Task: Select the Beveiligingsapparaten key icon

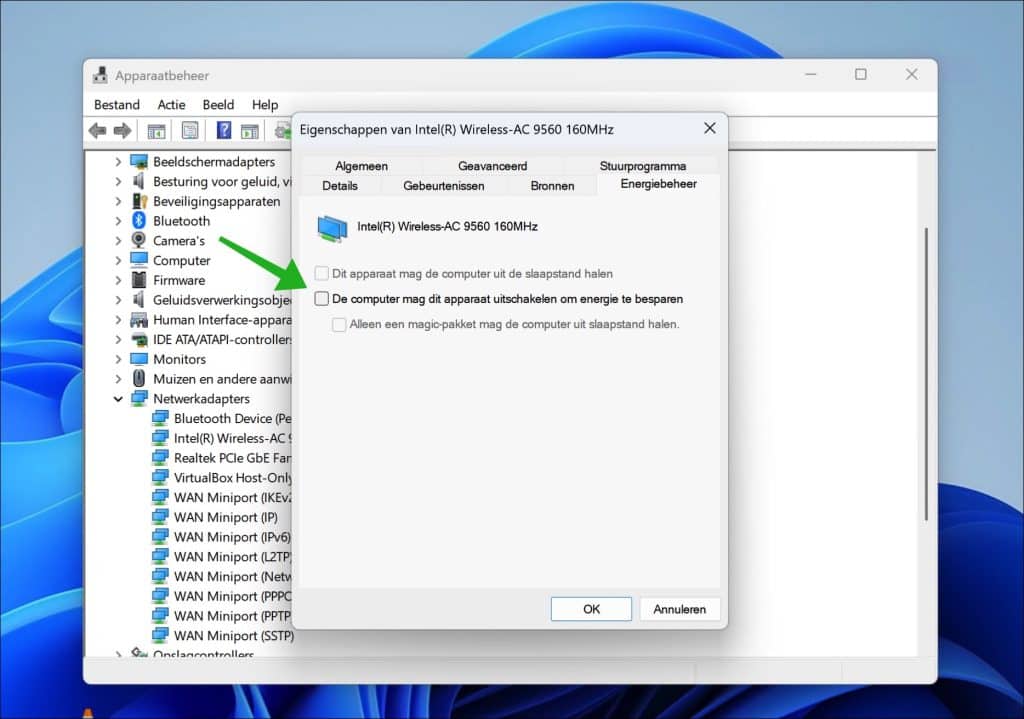Action: click(x=139, y=201)
